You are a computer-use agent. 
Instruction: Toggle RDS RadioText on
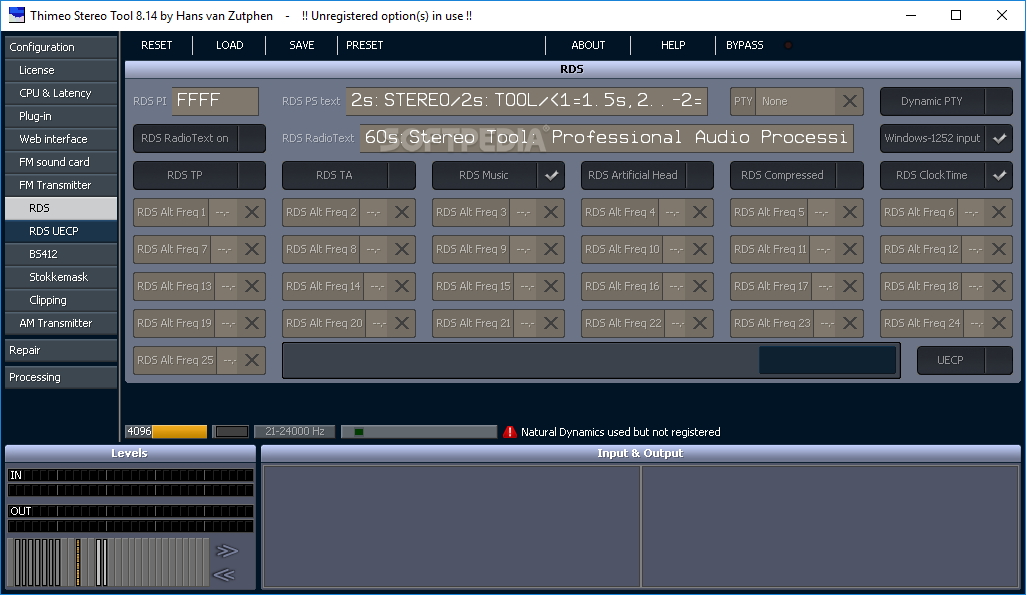(200, 138)
